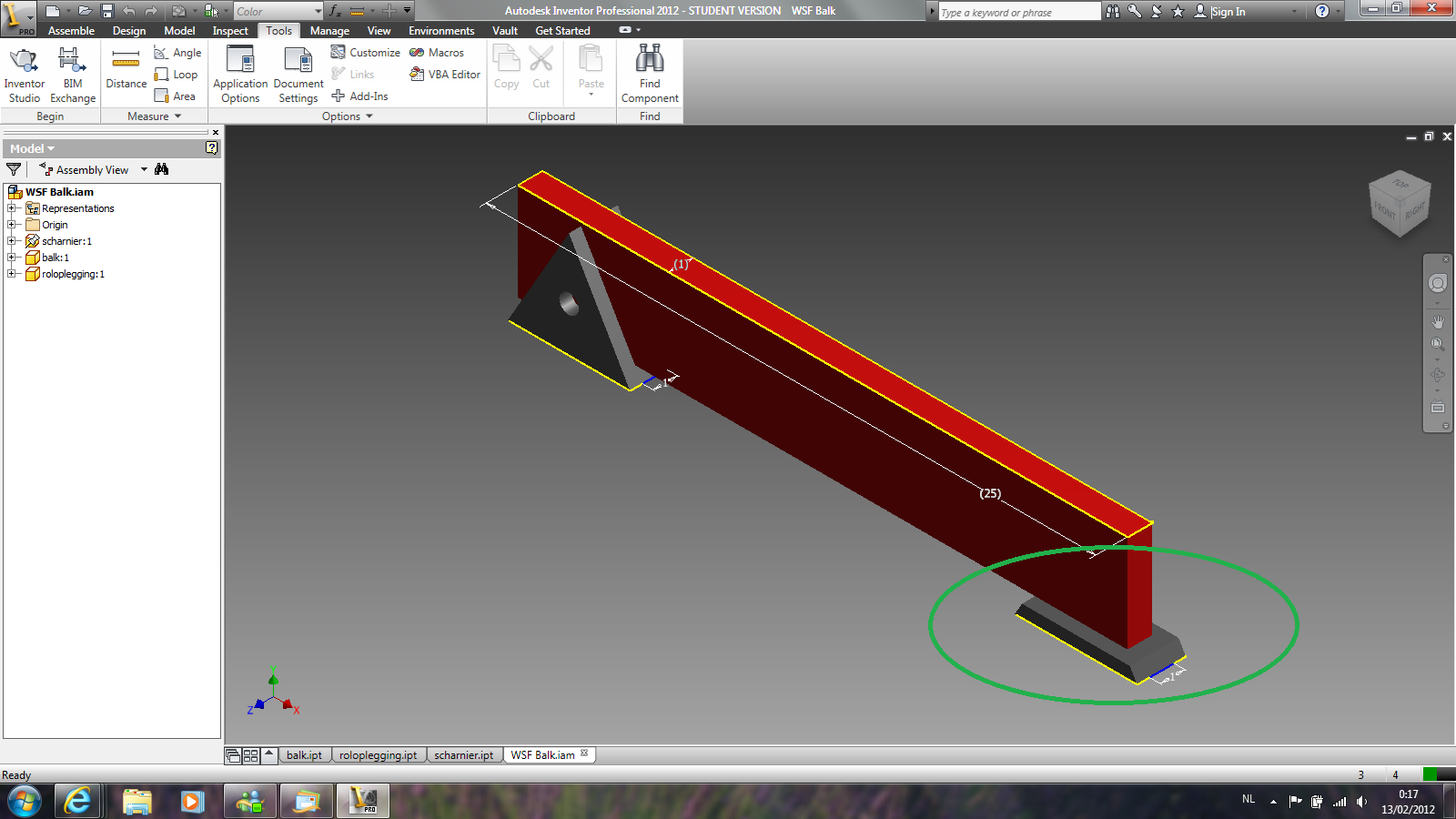Click the Communication Center satellite icon
This screenshot has width=1456, height=819.
[1157, 11]
